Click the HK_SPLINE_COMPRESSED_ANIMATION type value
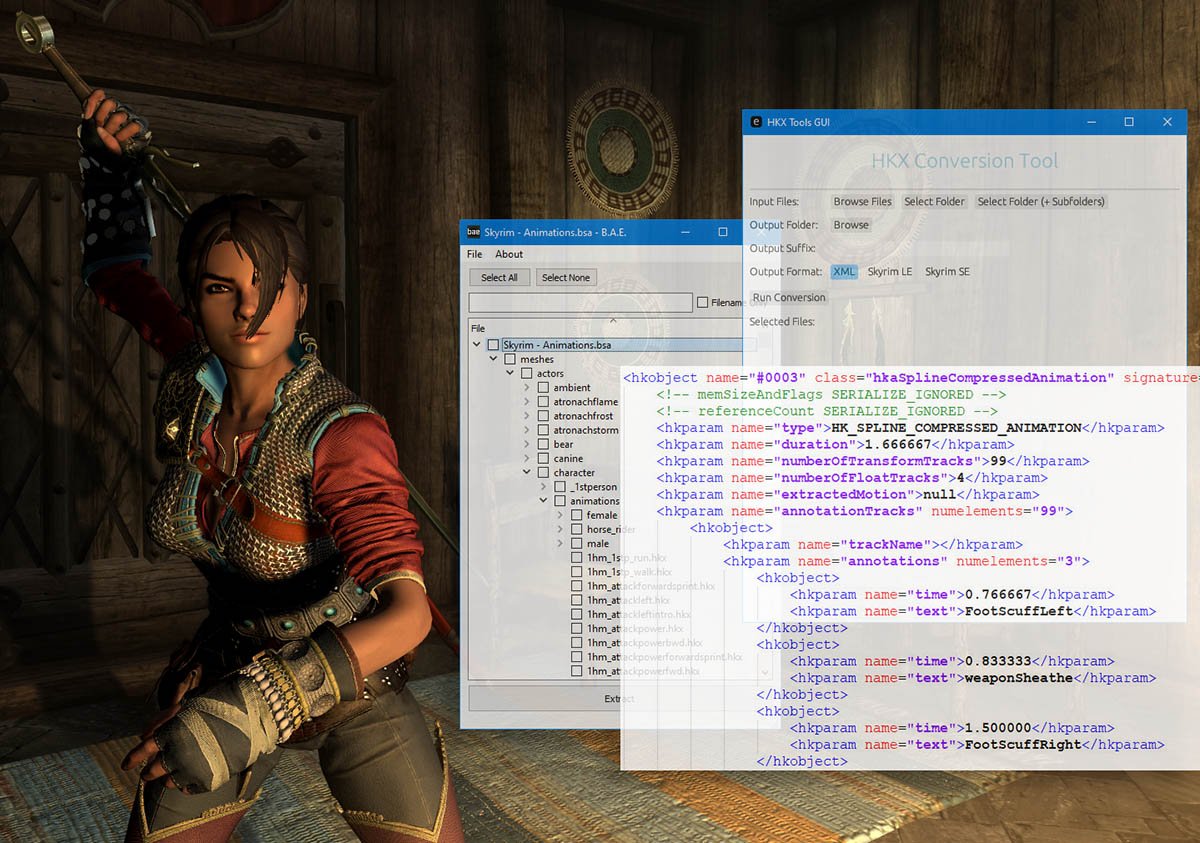Viewport: 1200px width, 843px height. [x=957, y=428]
